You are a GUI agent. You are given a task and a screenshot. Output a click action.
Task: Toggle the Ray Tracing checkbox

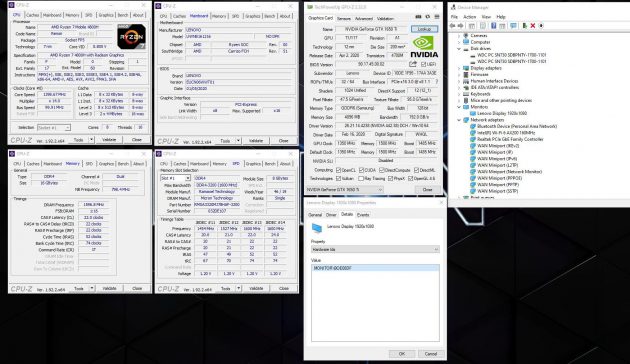coord(361,178)
